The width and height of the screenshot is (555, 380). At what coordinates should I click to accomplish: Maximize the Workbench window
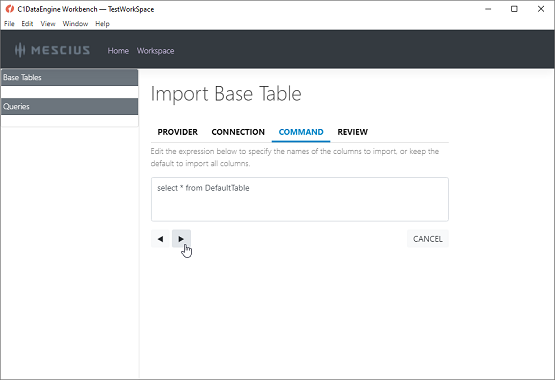point(514,9)
